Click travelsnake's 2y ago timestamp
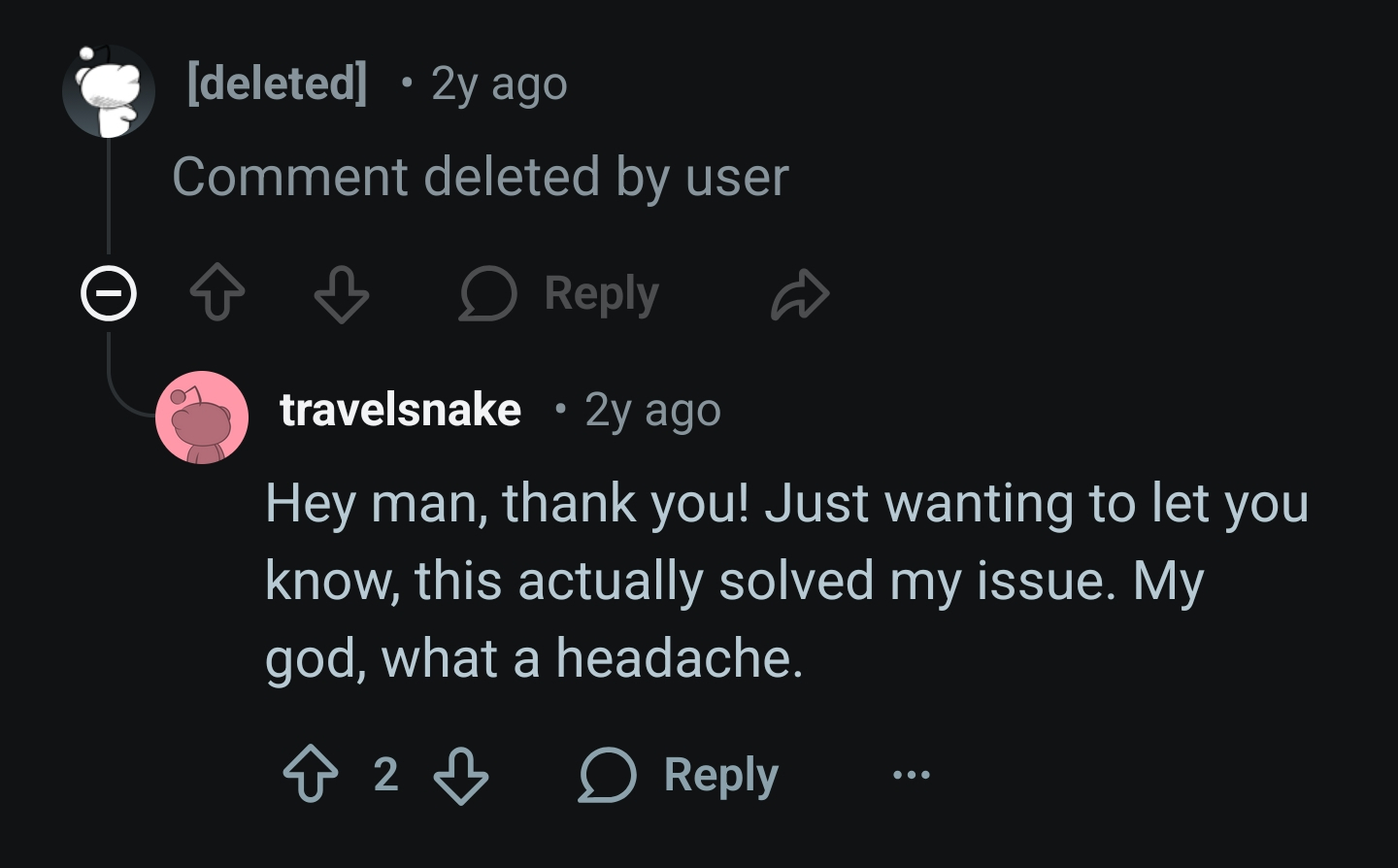Viewport: 1398px width, 868px height. click(652, 411)
